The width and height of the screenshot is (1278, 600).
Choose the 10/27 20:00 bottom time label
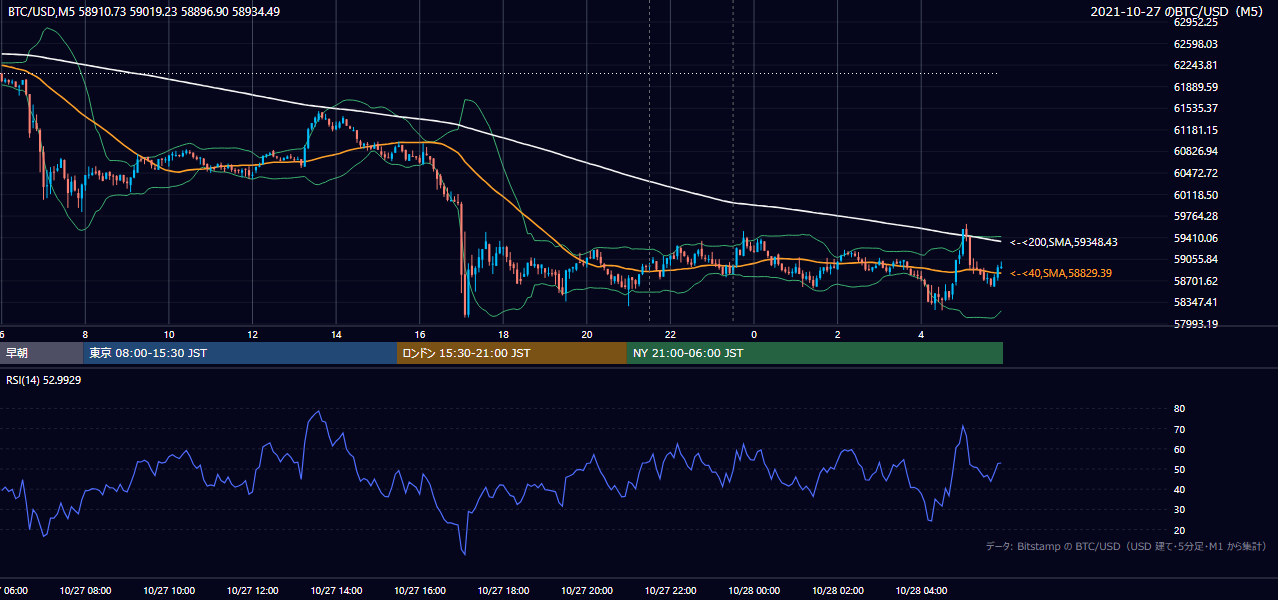point(586,591)
